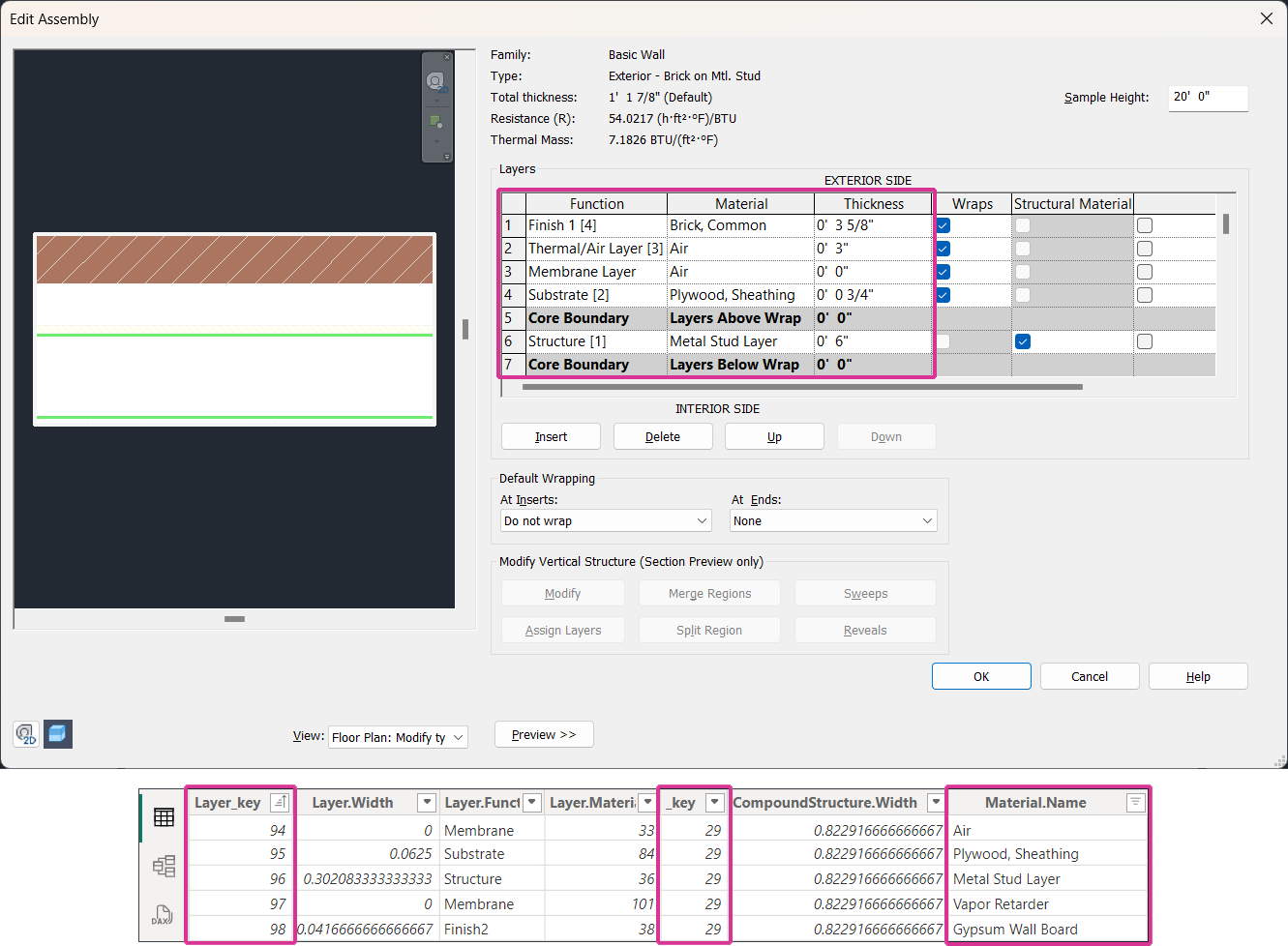Tick the last column checkbox in the Structure [1] row

(1145, 341)
